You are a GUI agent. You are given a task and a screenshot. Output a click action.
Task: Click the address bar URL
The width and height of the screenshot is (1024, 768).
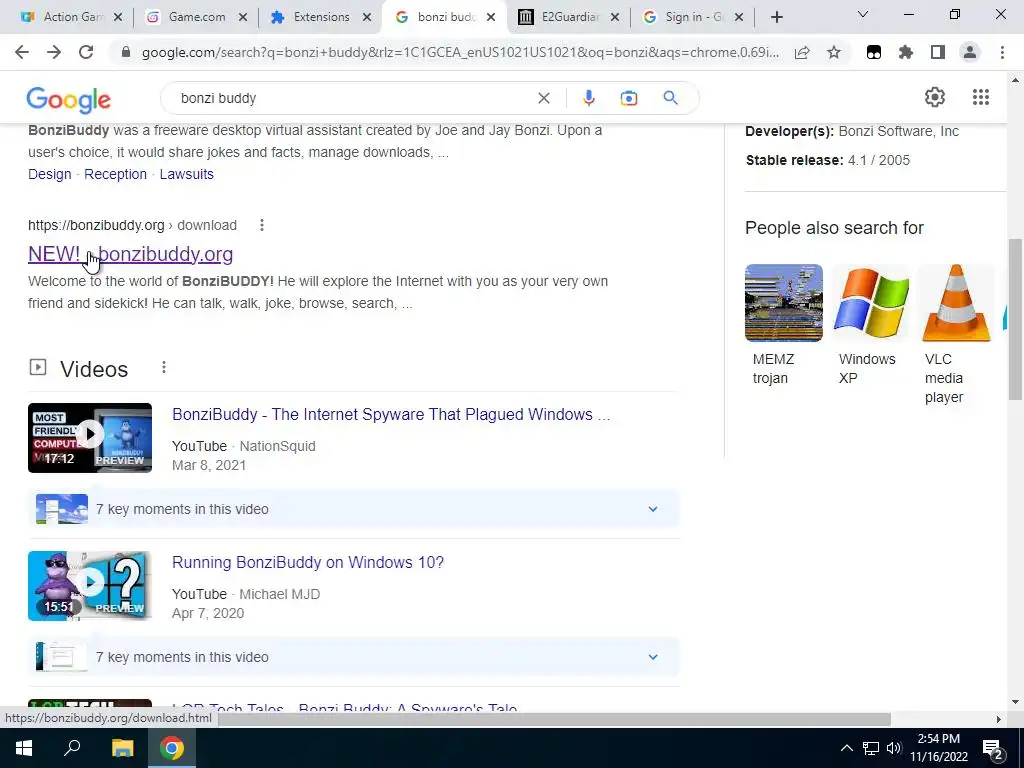pyautogui.click(x=460, y=52)
